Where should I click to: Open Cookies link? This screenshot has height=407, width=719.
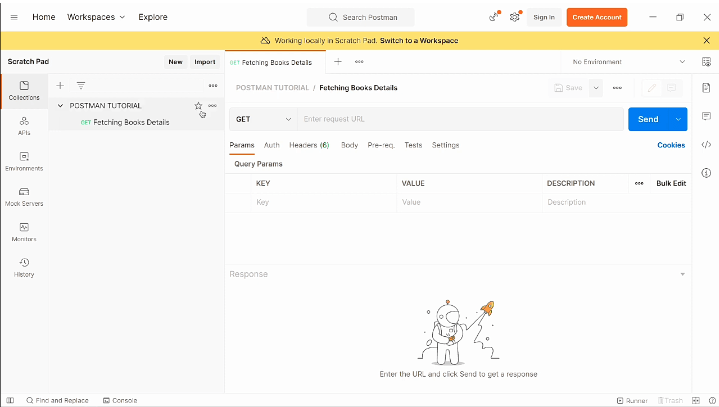(x=671, y=145)
